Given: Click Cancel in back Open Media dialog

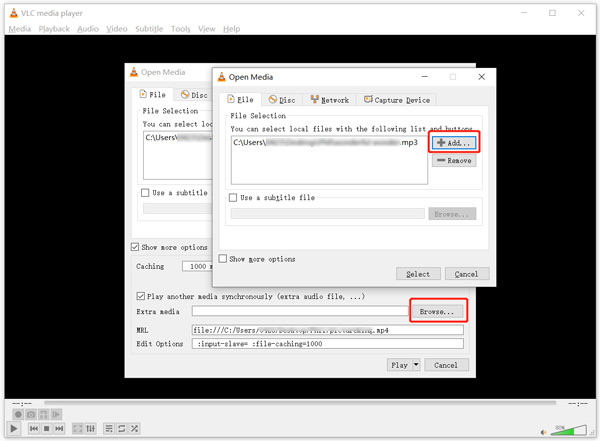Looking at the screenshot, I should 446,365.
